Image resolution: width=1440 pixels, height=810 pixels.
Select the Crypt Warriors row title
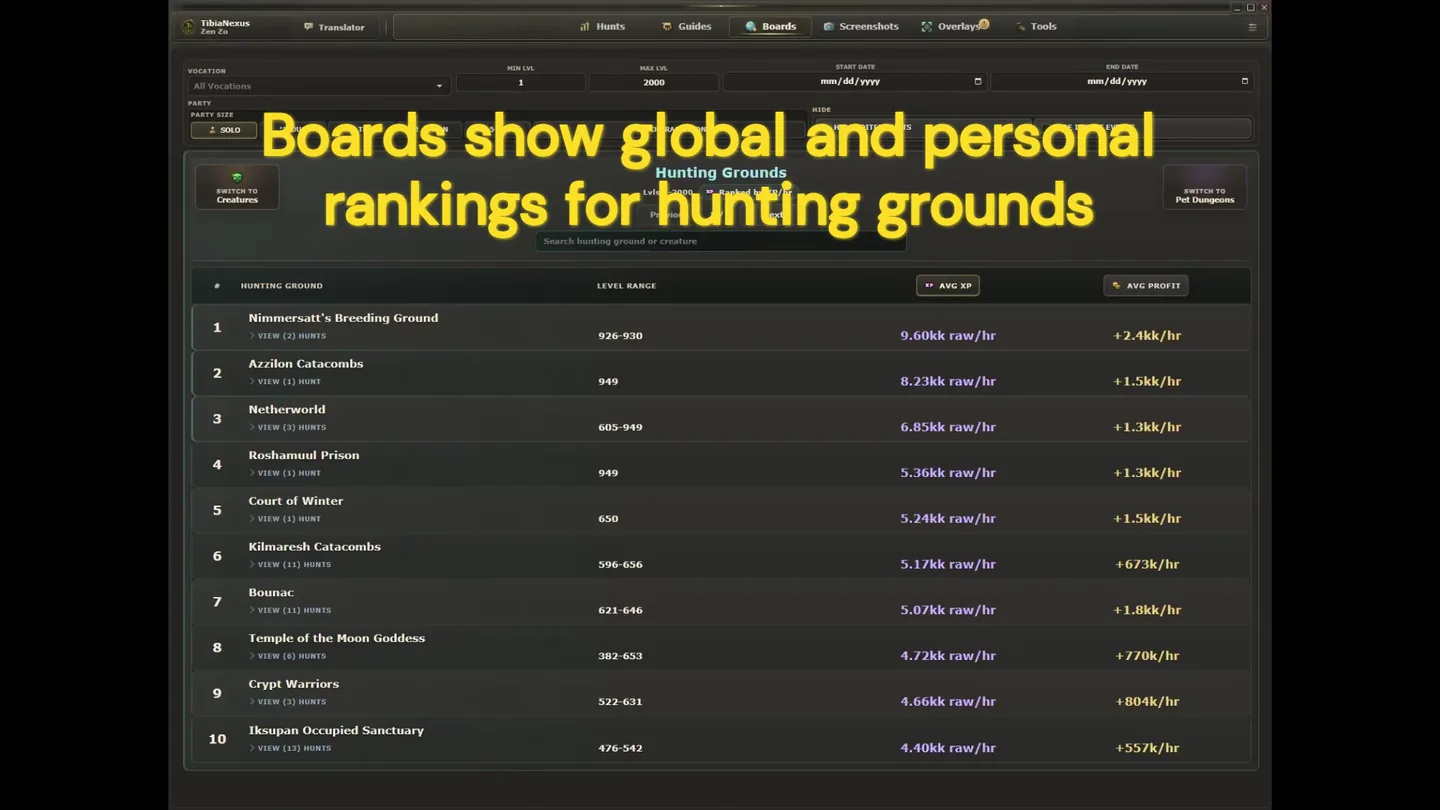pyautogui.click(x=294, y=684)
